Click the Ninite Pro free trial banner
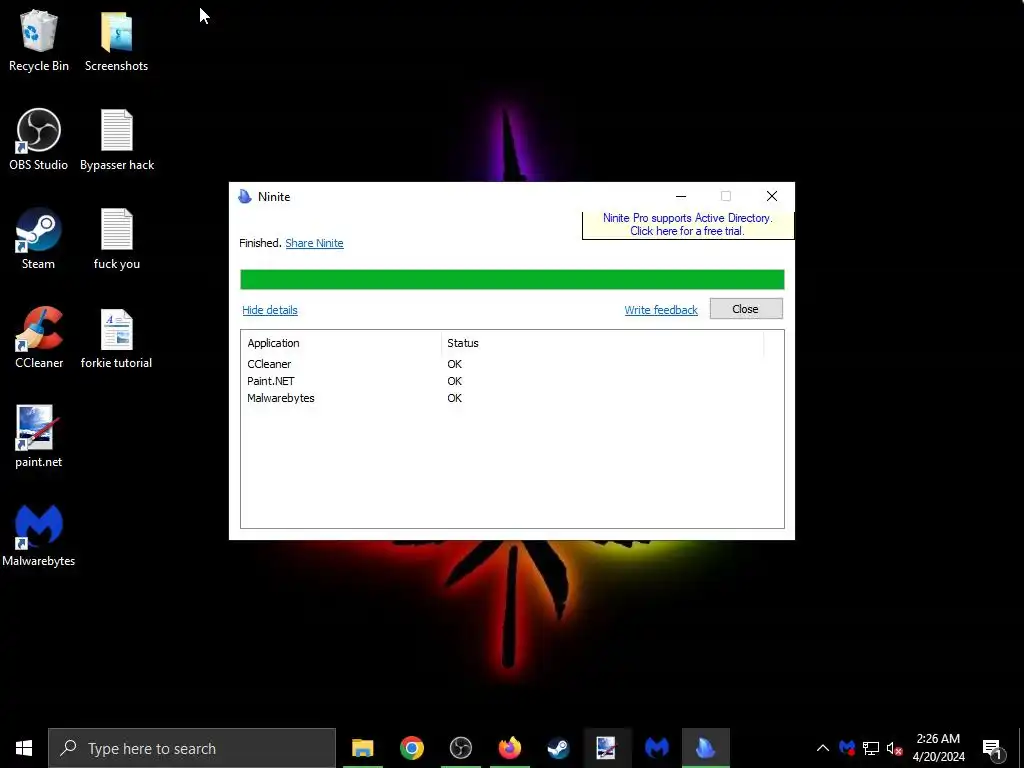1024x768 pixels. pyautogui.click(x=688, y=225)
